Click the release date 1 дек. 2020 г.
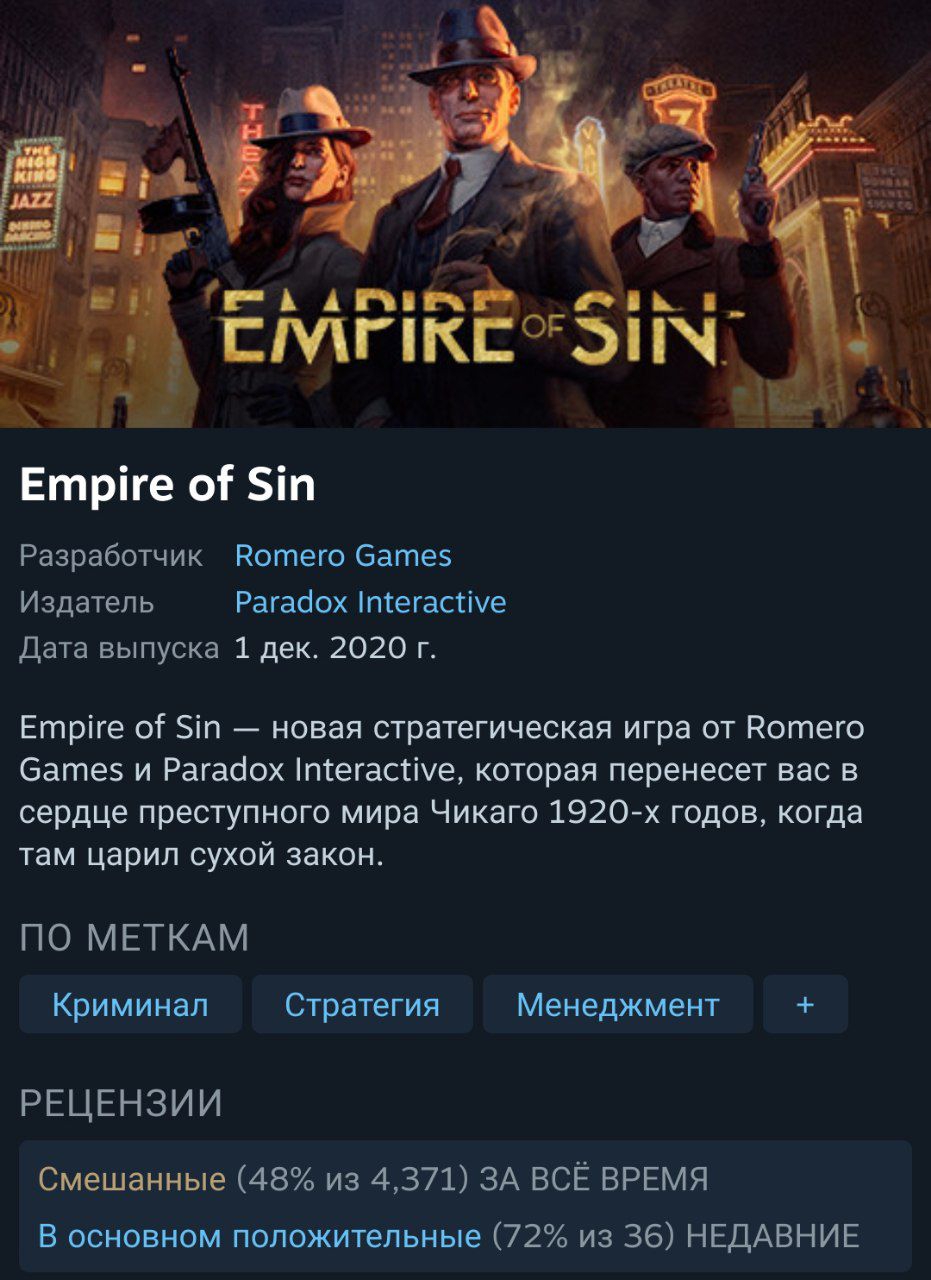 point(335,649)
